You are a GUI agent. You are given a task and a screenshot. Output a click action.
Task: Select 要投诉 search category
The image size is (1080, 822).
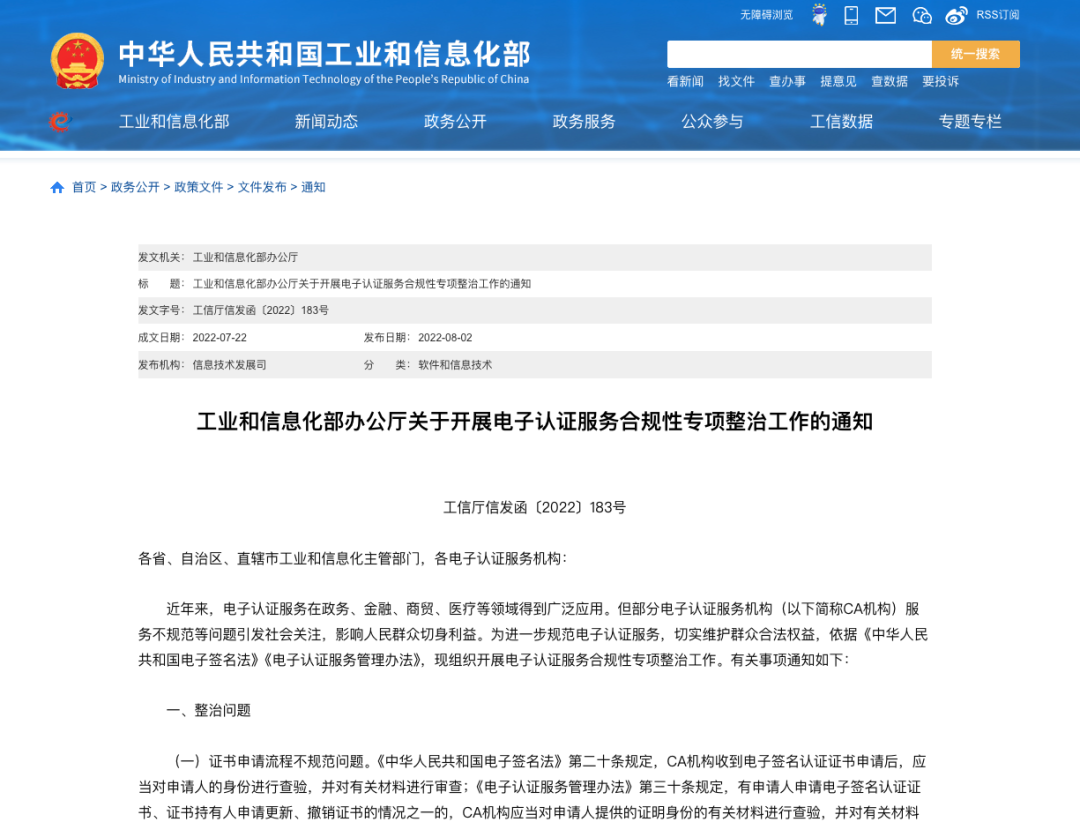pyautogui.click(x=940, y=81)
